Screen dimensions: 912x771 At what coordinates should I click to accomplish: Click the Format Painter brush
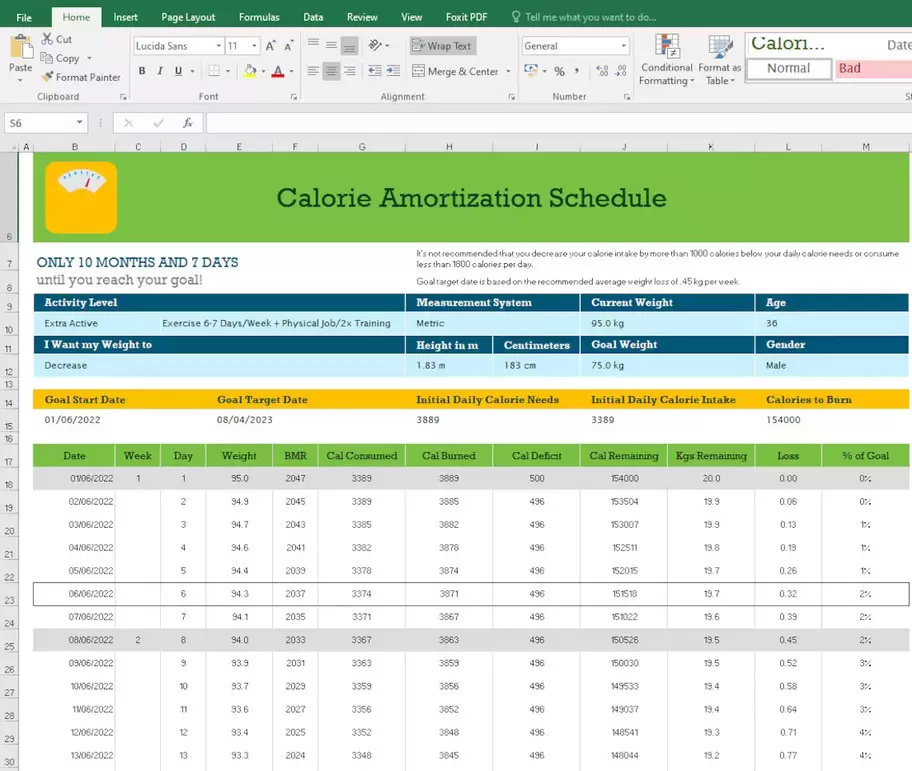pyautogui.click(x=49, y=77)
